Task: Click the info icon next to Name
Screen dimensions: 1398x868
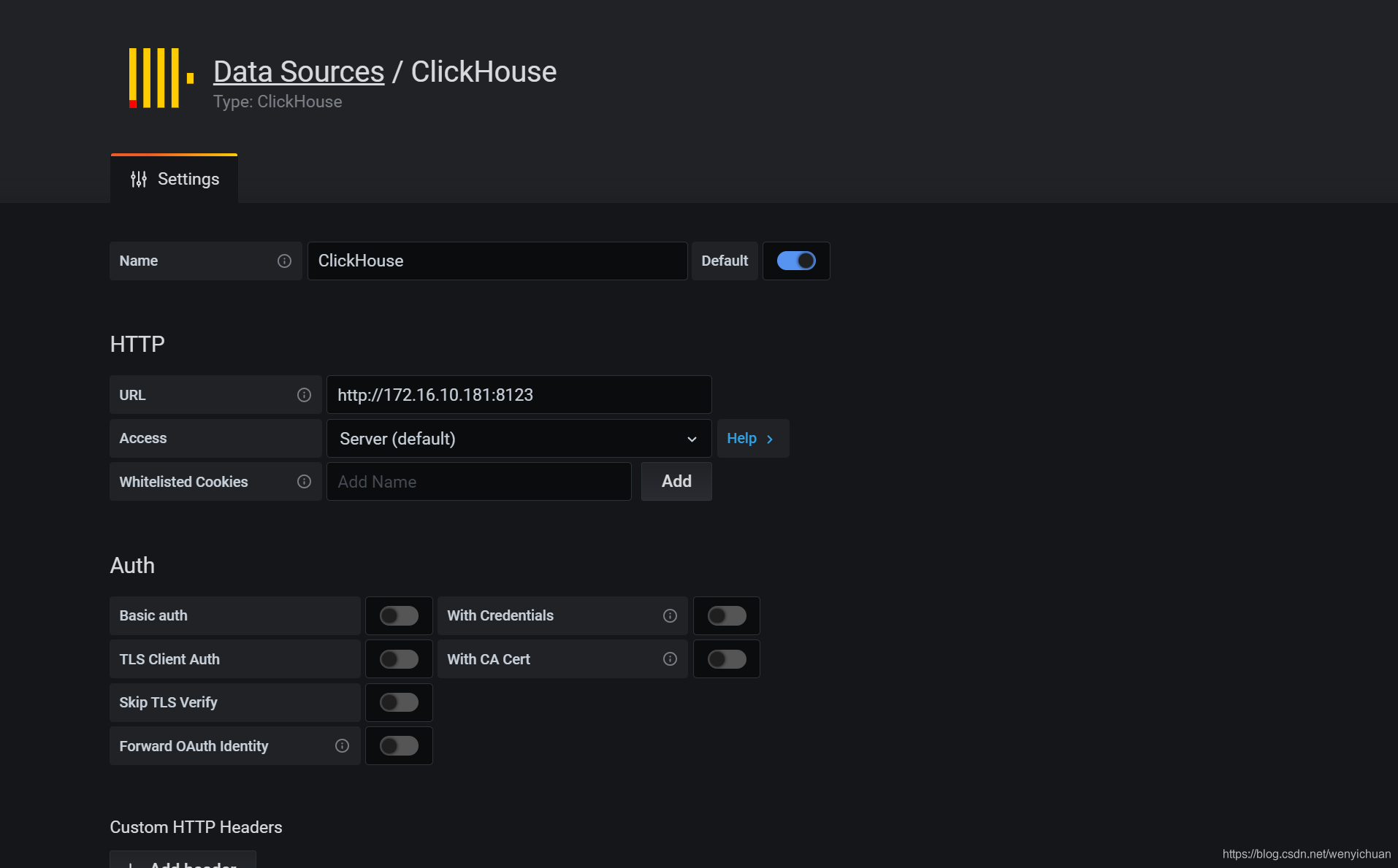Action: point(284,261)
